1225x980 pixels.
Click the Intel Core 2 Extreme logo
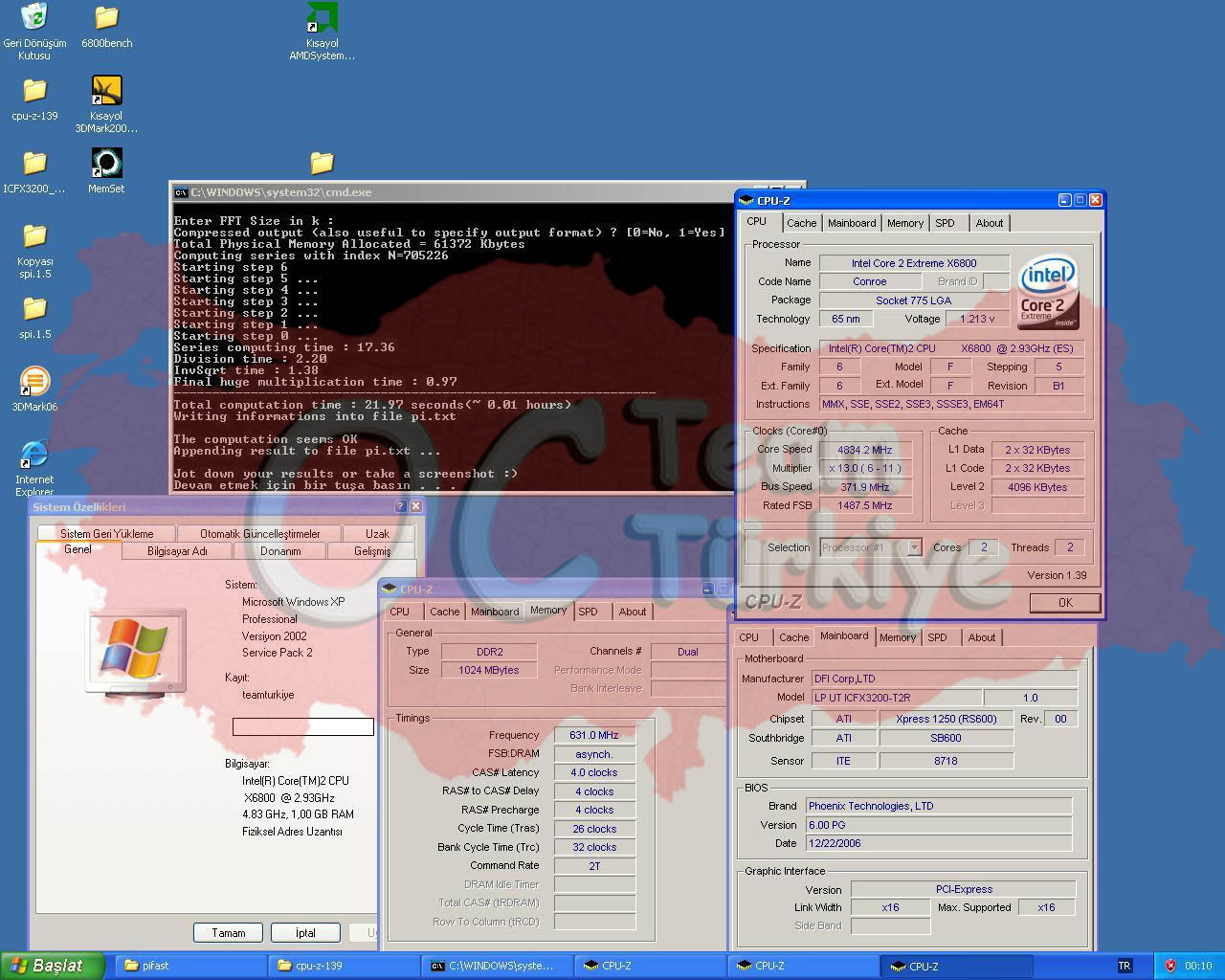click(1048, 292)
